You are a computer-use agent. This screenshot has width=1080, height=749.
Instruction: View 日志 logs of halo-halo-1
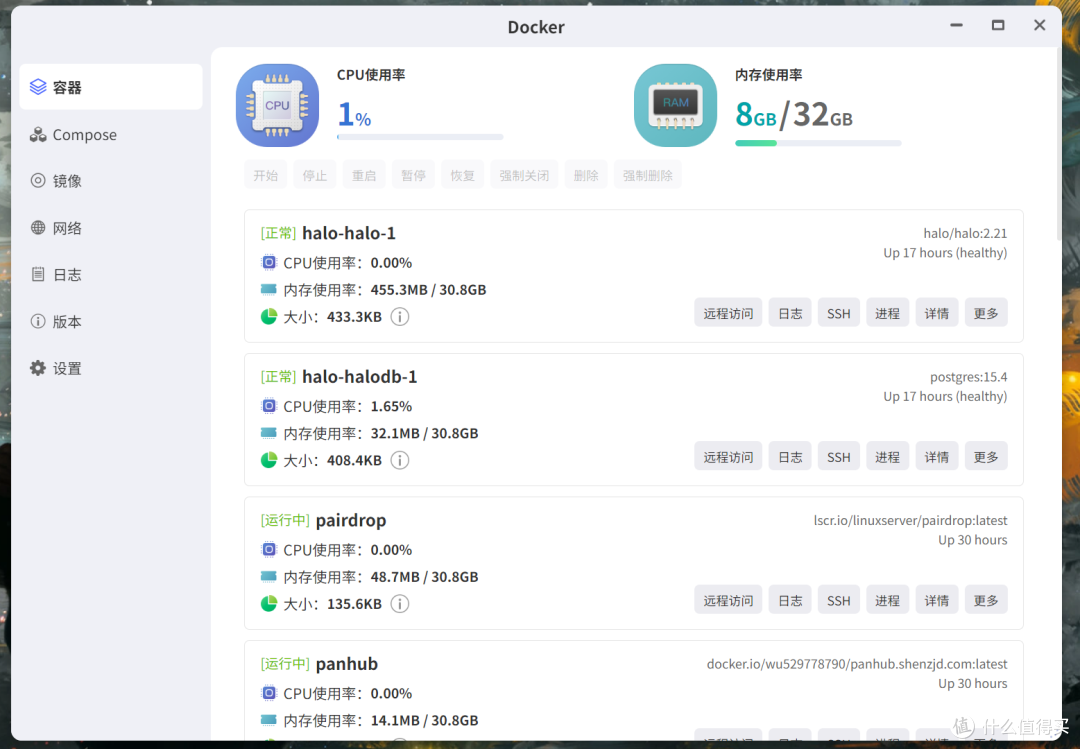click(x=790, y=313)
